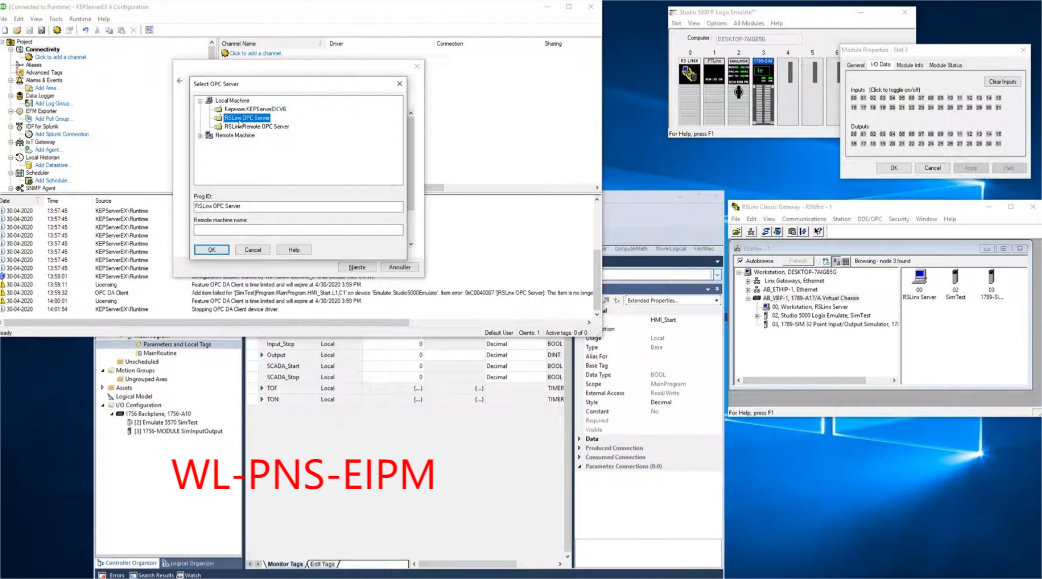Toggle input bit 07 in Module Properties
This screenshot has width=1042, height=579.
coord(921,98)
